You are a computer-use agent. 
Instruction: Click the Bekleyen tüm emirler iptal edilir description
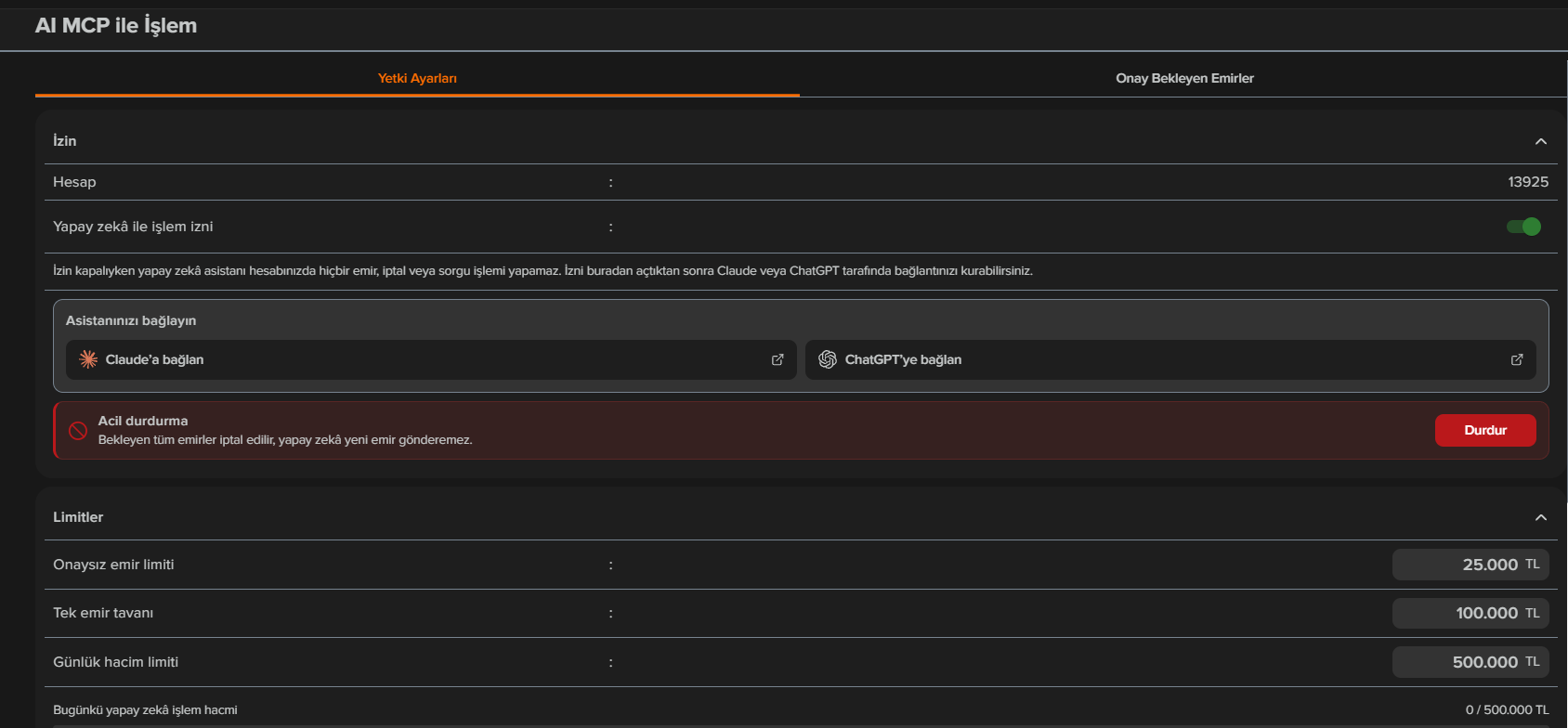click(285, 440)
